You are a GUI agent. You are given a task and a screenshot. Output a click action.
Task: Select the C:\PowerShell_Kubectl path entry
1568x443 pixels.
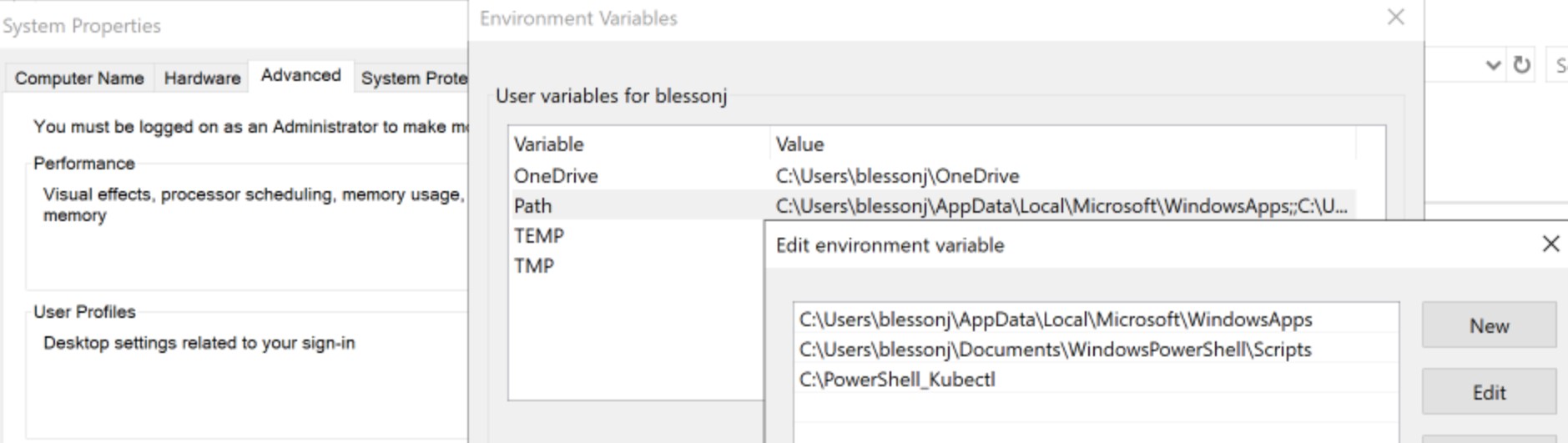coord(897,380)
